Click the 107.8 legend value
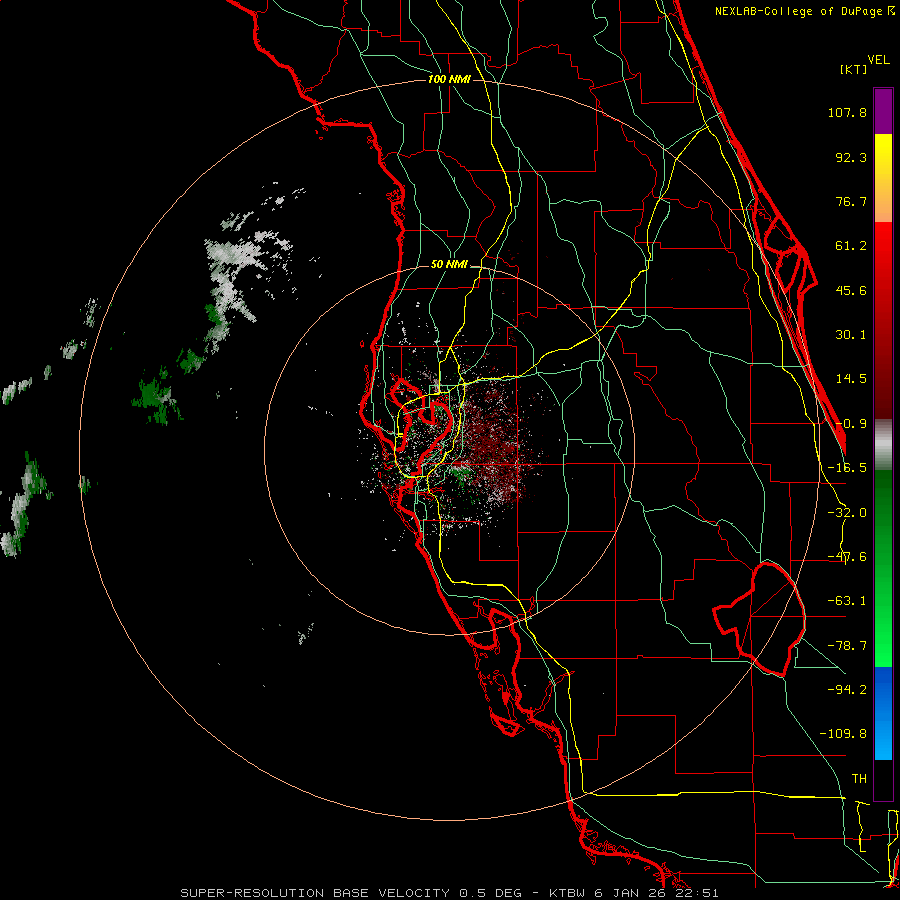Image resolution: width=900 pixels, height=900 pixels. tap(847, 112)
